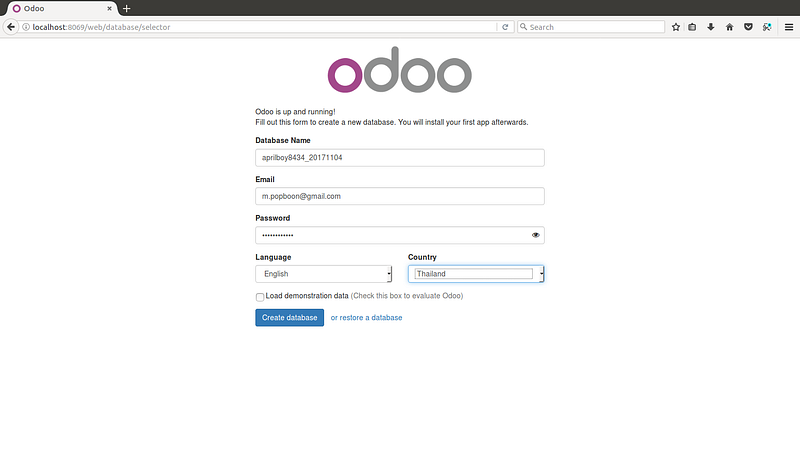This screenshot has width=800, height=457.
Task: Click the Create database button
Action: point(289,318)
